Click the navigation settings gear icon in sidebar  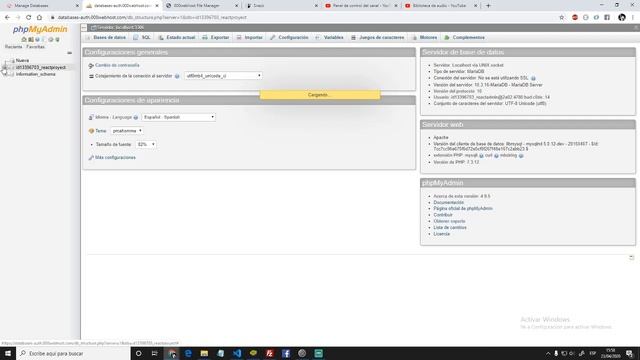click(x=51, y=40)
